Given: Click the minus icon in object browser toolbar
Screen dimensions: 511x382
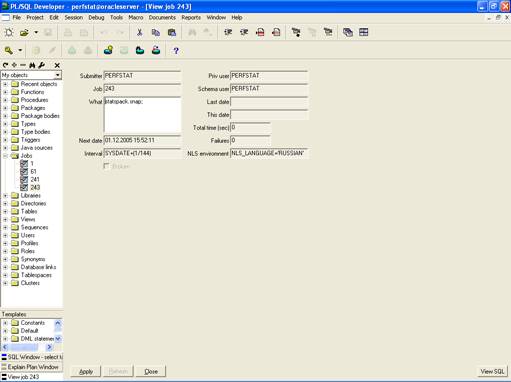Looking at the screenshot, I should point(23,65).
